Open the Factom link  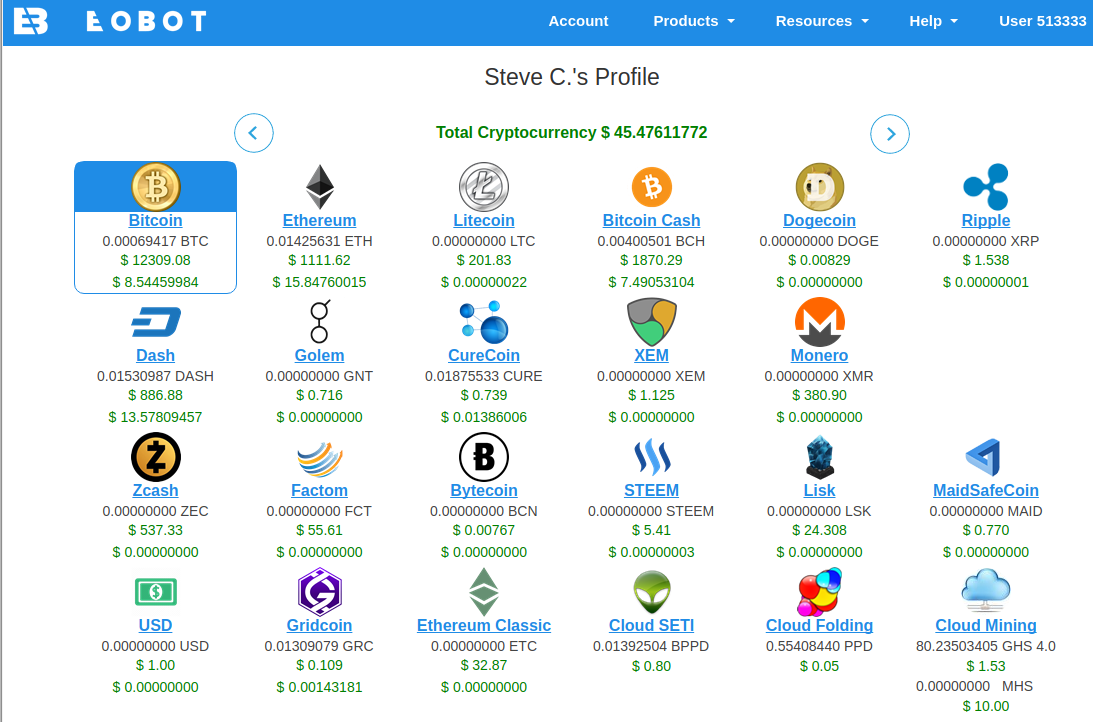(x=319, y=491)
